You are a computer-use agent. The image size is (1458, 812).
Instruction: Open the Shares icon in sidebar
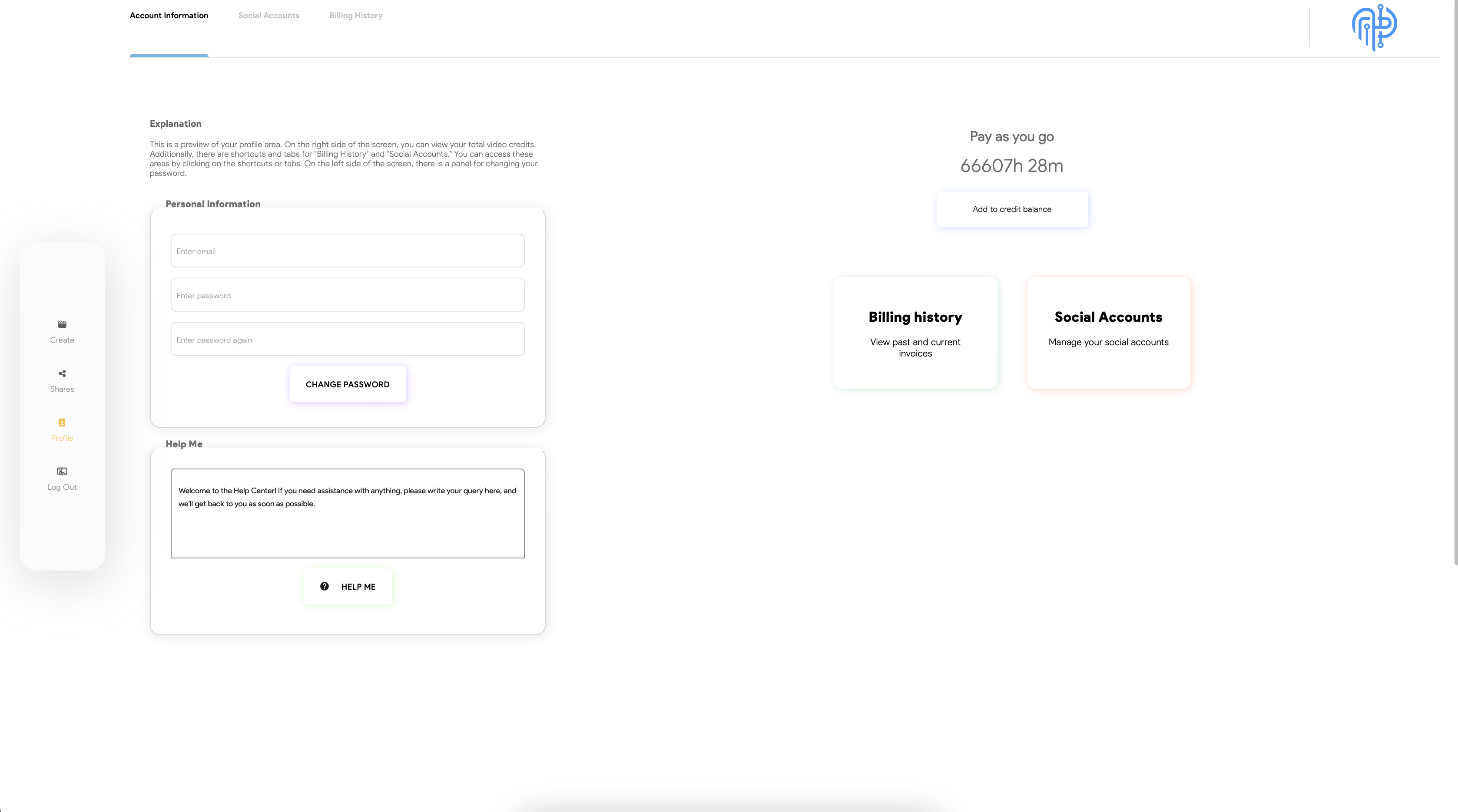click(x=62, y=373)
